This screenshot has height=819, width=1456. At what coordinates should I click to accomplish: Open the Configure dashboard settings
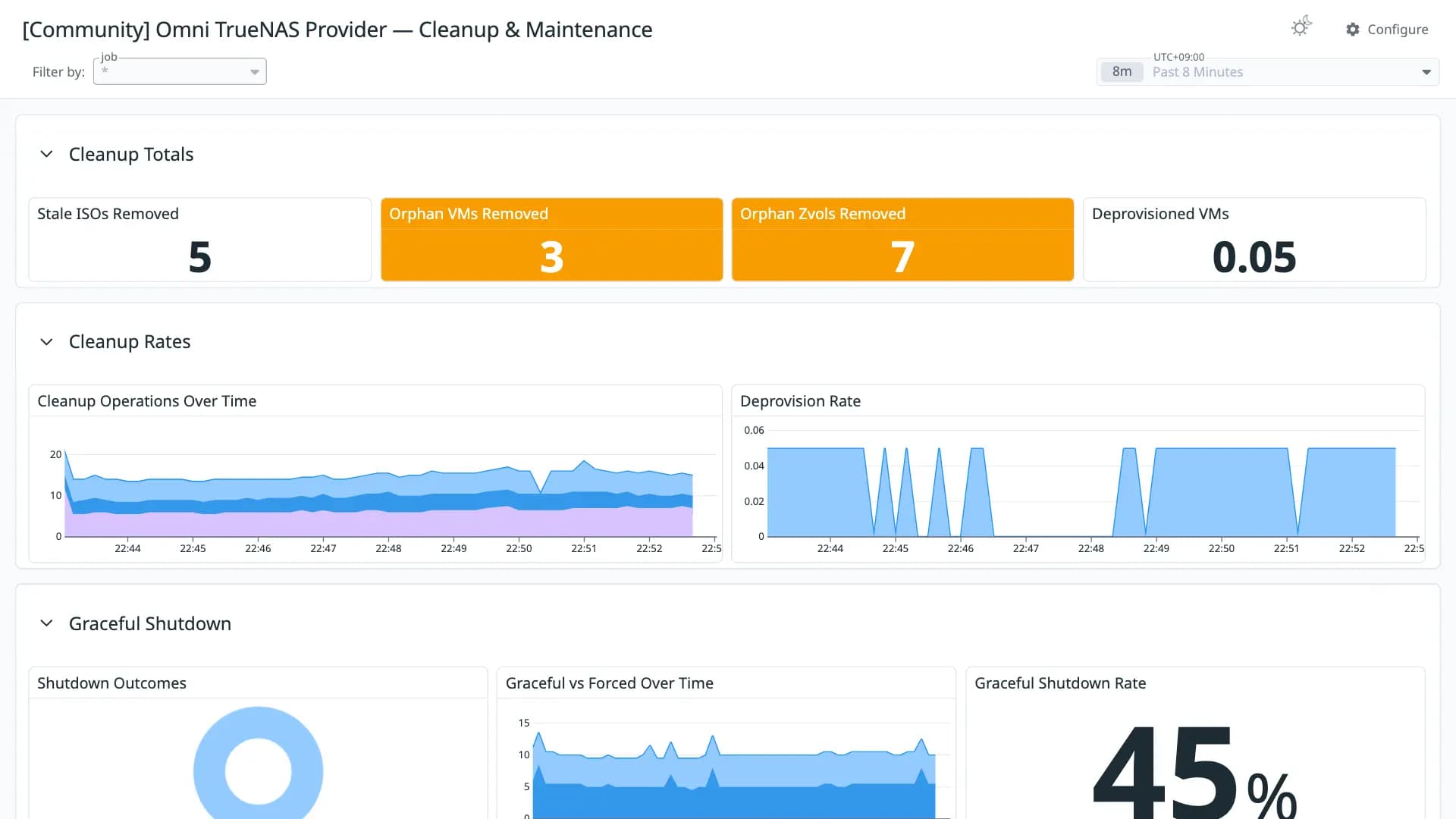(x=1387, y=29)
